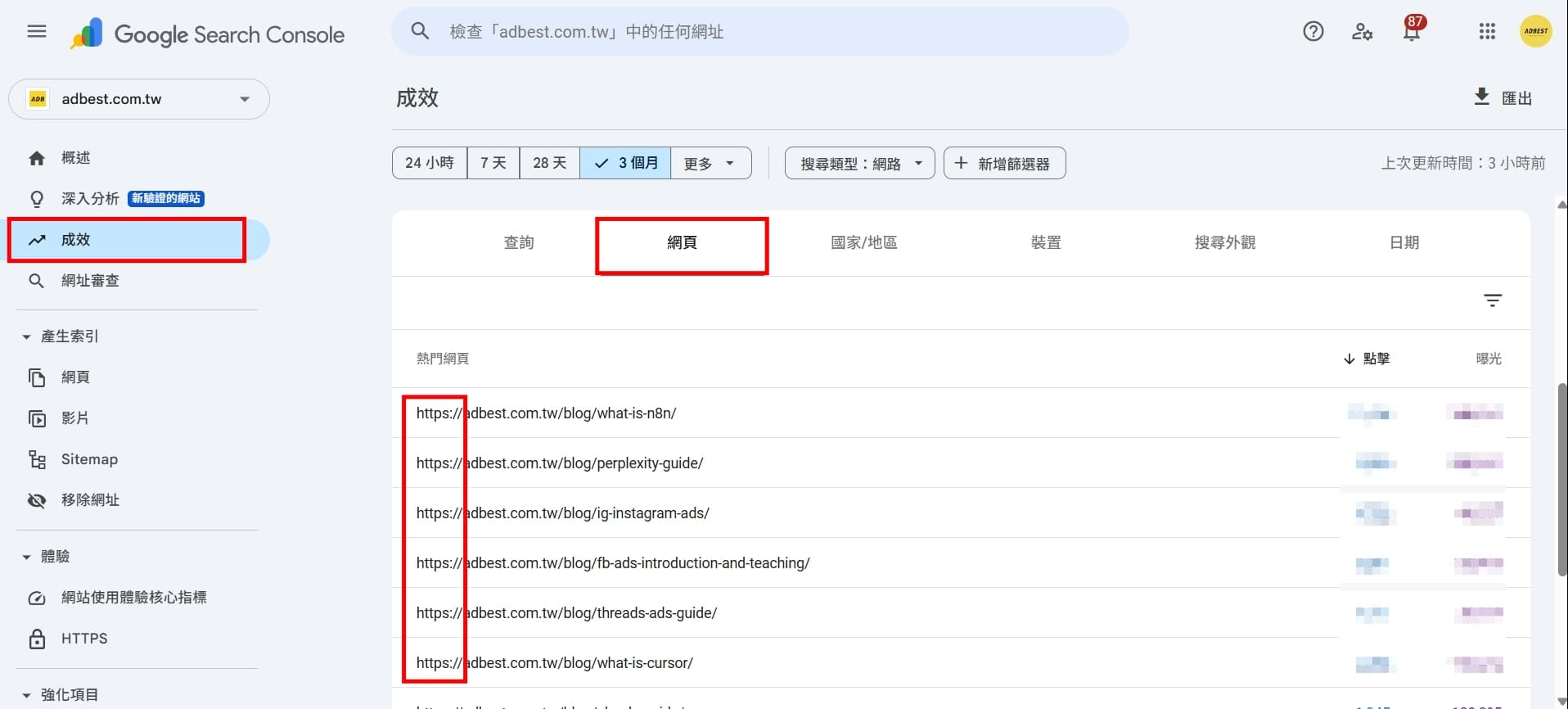Switch to 查詢 queries tab
This screenshot has width=1568, height=709.
coord(519,242)
